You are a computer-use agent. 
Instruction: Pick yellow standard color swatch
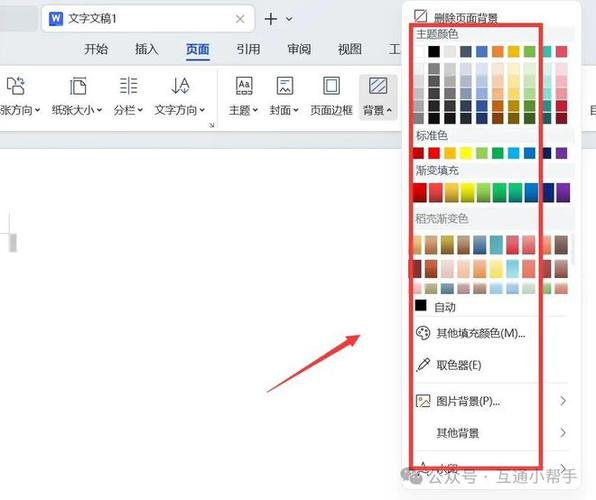(466, 153)
